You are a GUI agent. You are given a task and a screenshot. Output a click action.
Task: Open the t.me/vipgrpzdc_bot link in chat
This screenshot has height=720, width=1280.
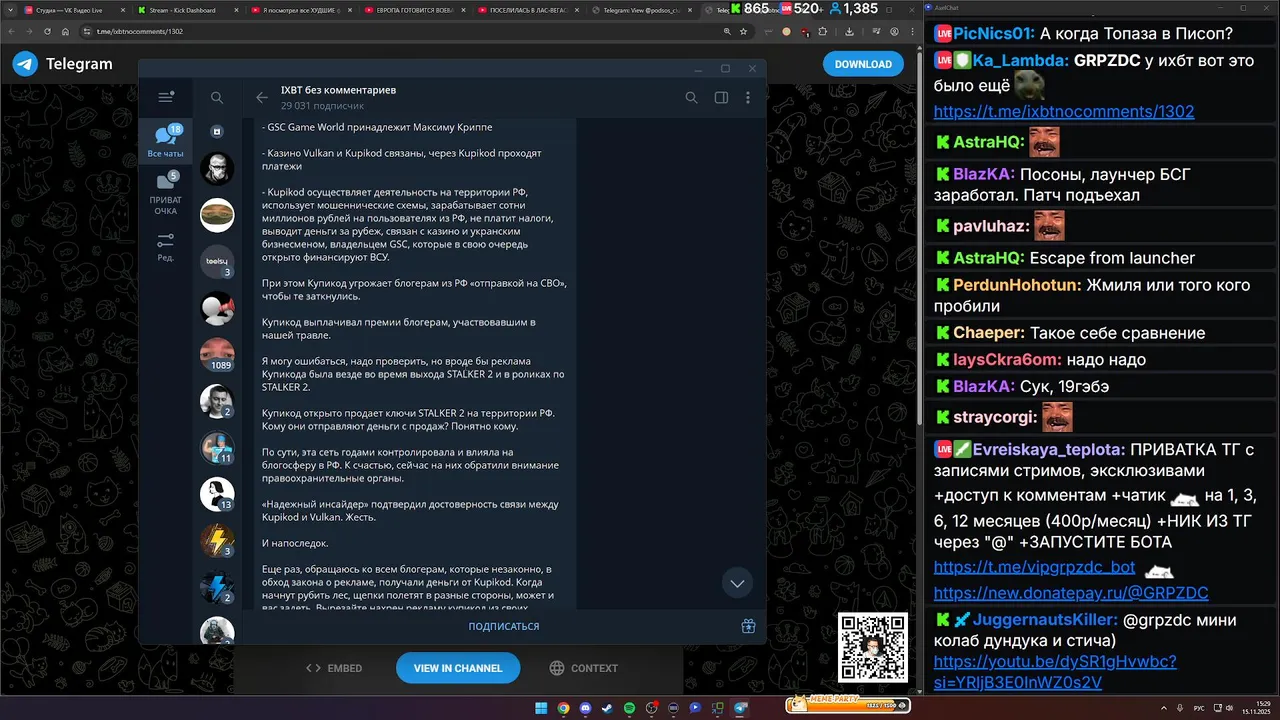pos(1034,568)
